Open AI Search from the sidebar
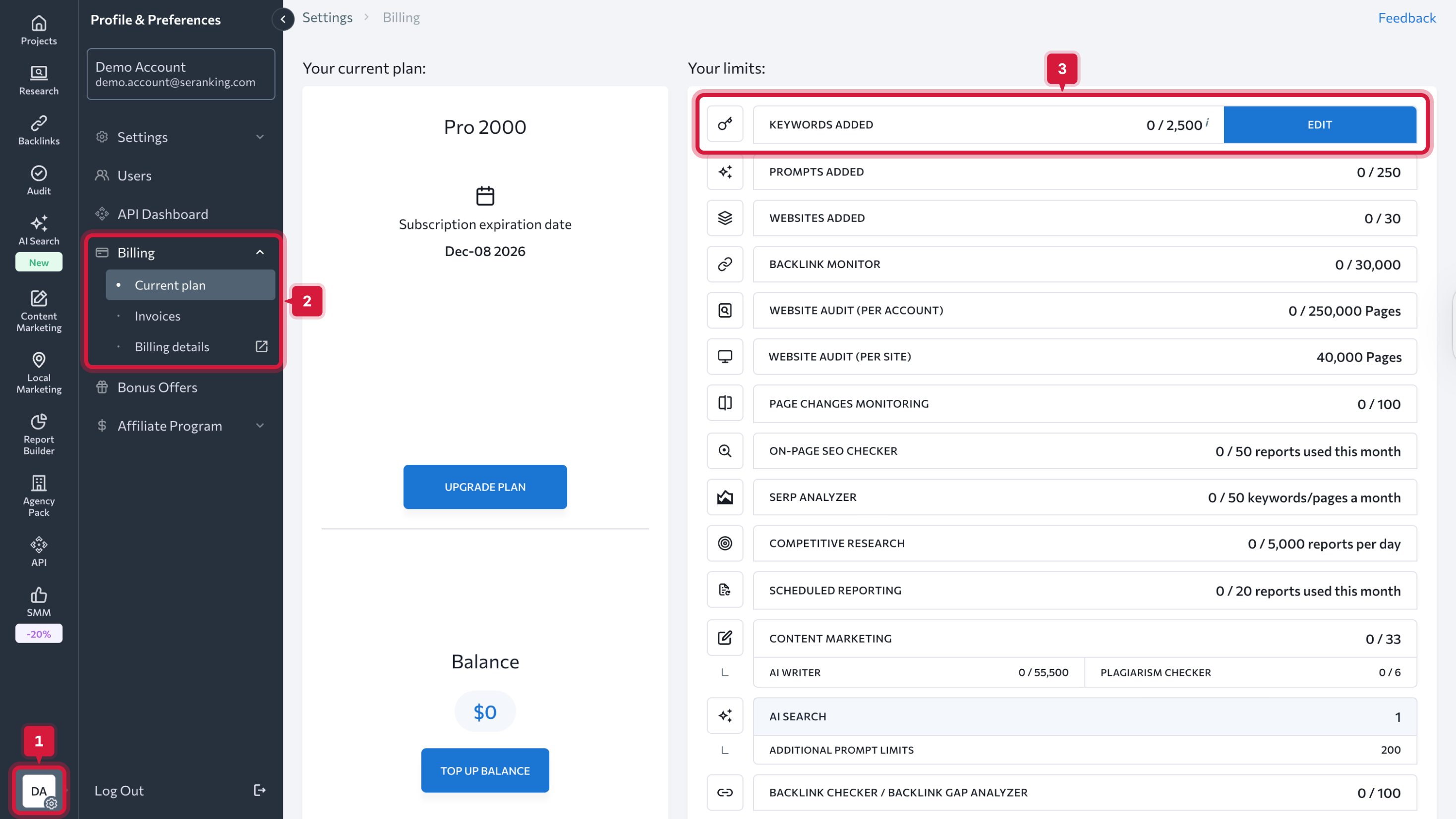This screenshot has width=1456, height=819. coord(39,230)
